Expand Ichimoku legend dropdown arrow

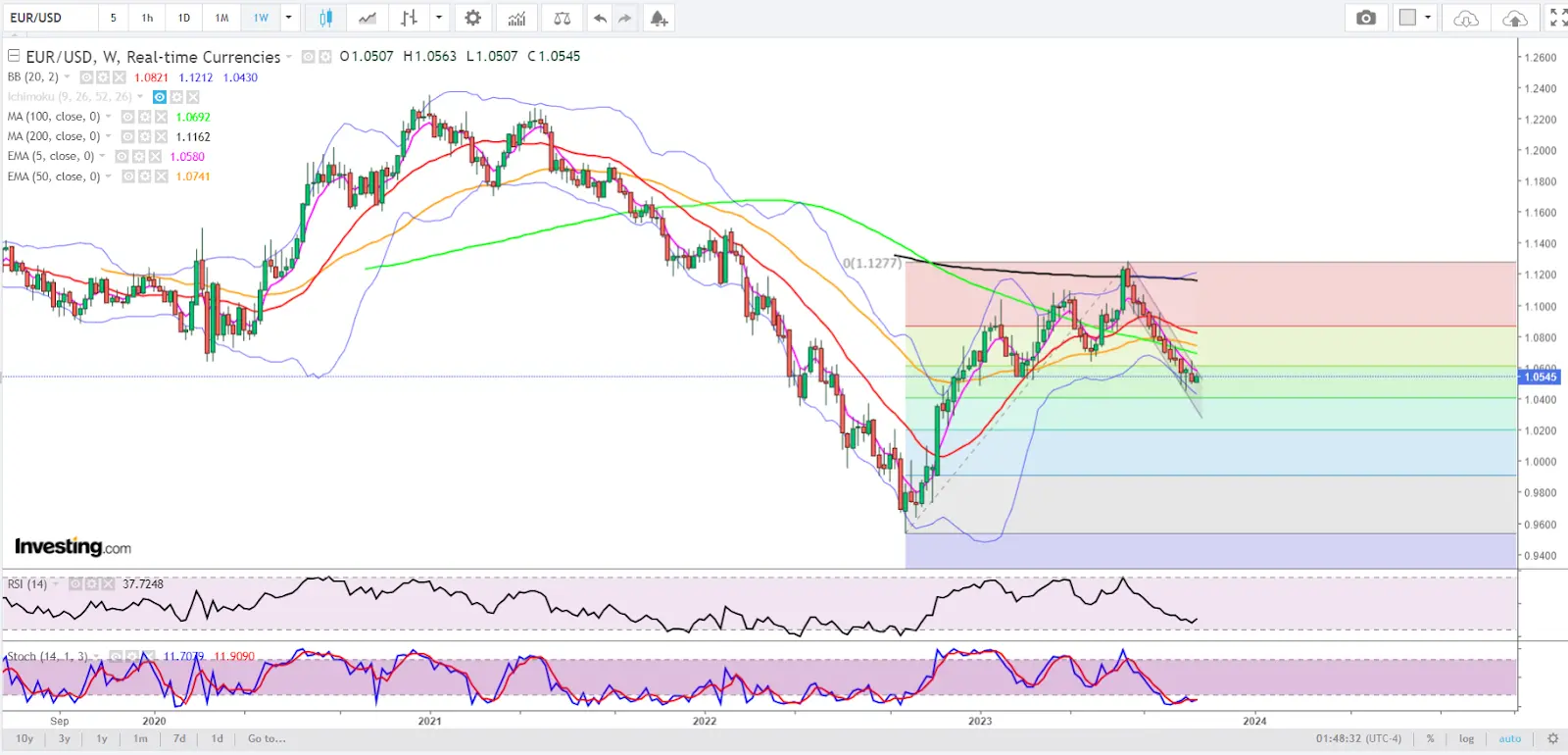pyautogui.click(x=140, y=97)
